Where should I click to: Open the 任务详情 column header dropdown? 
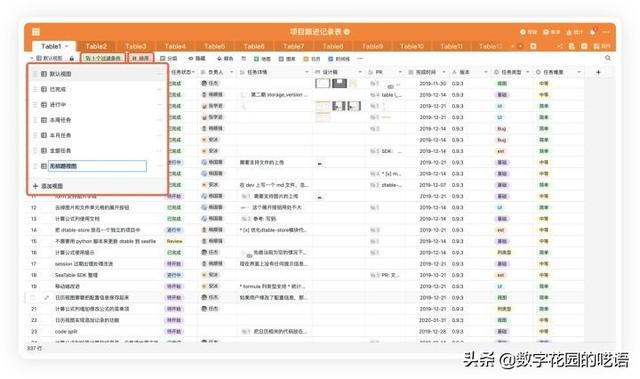(307, 72)
